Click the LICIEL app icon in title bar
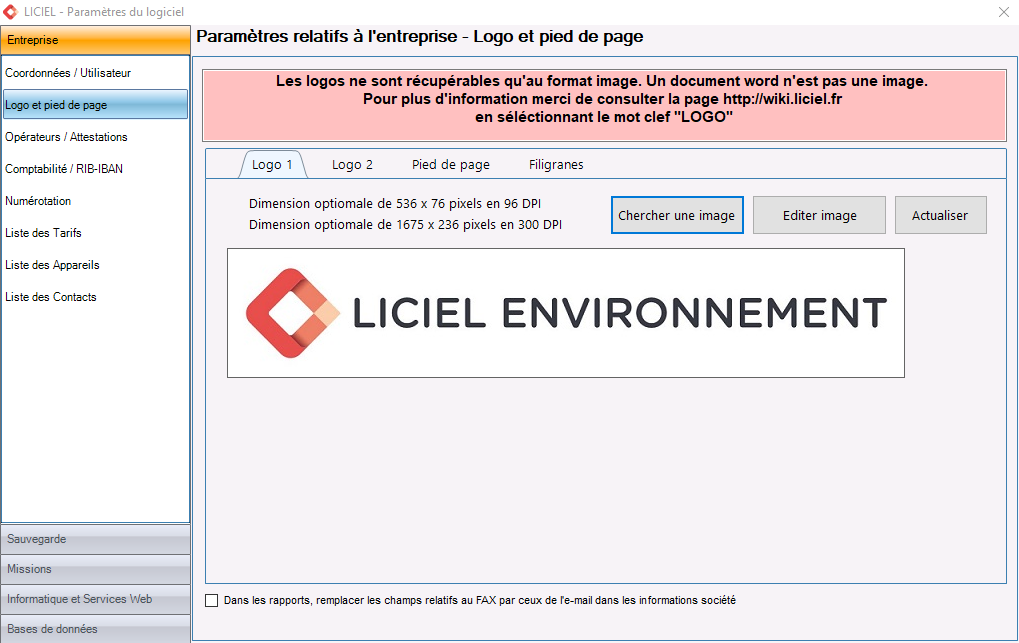Image resolution: width=1019 pixels, height=643 pixels. tap(10, 11)
